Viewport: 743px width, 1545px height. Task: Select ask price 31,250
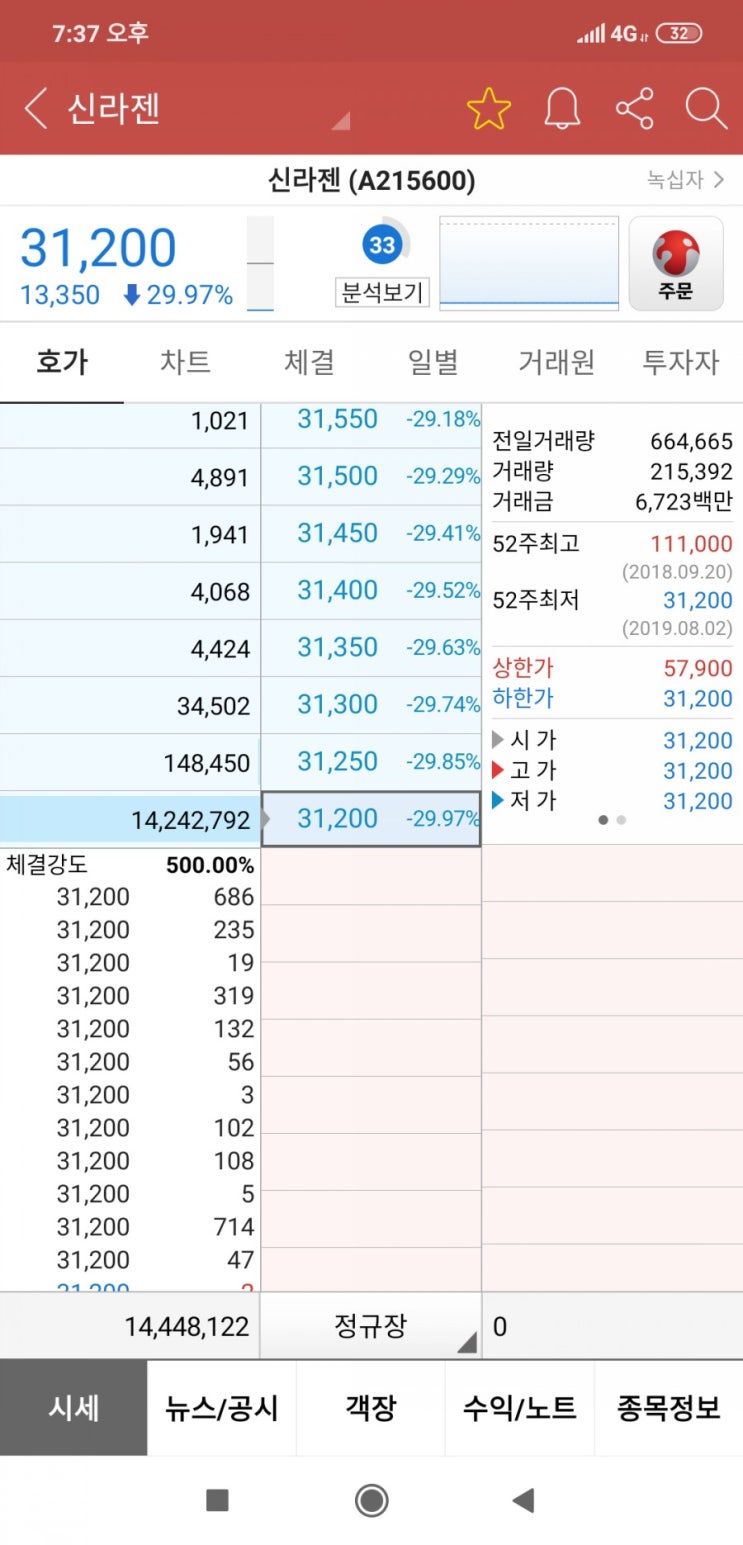(371, 762)
